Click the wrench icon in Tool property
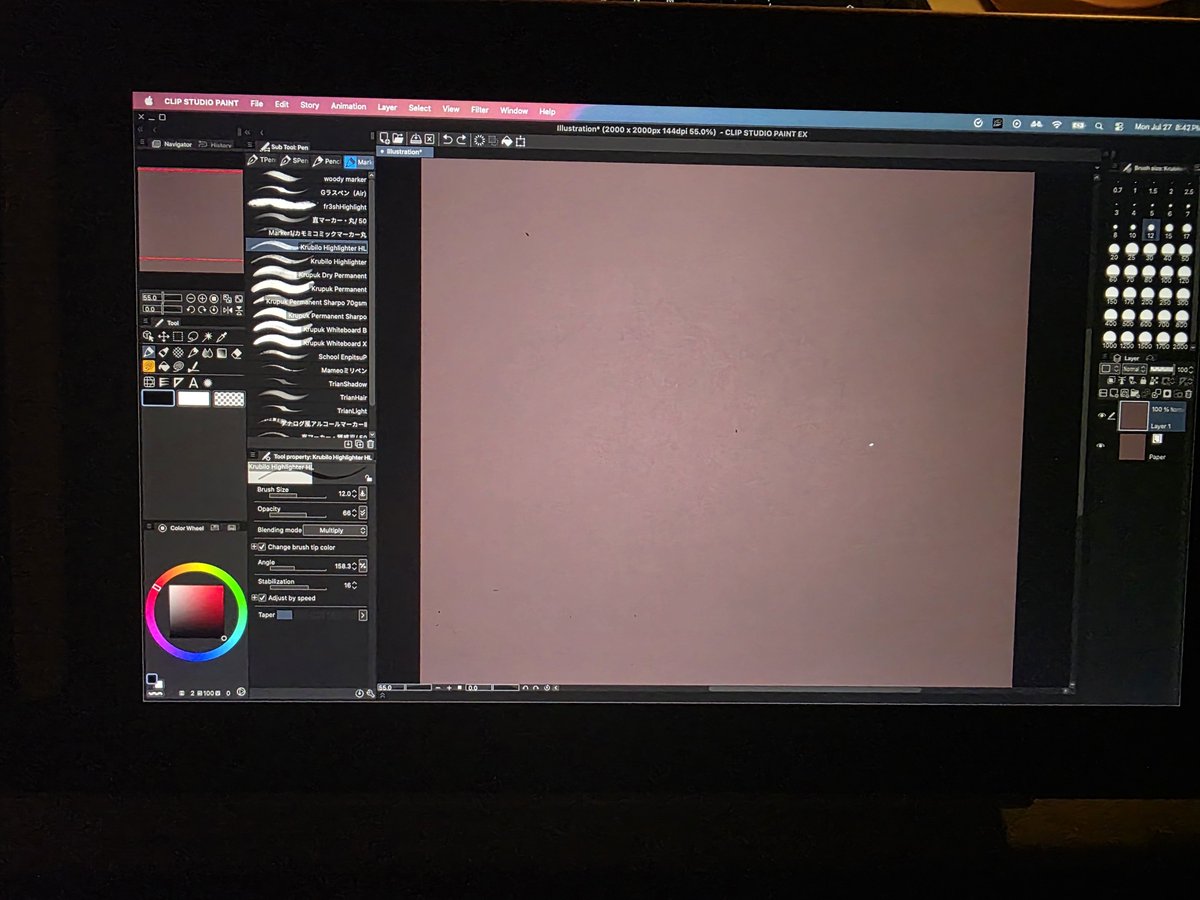 click(371, 692)
